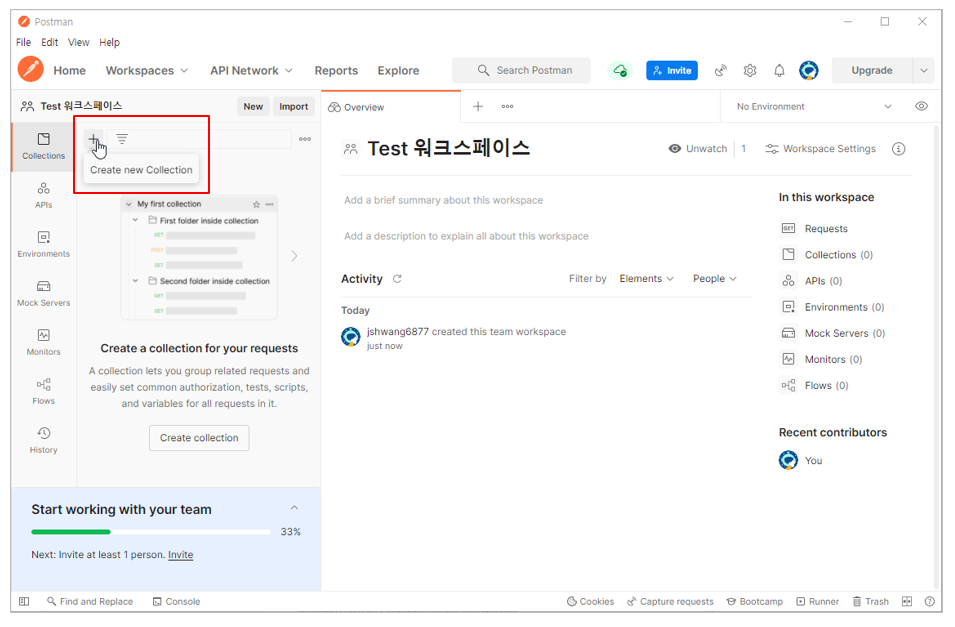Viewport: 955px width, 627px height.
Task: Click the Invite link in team panel
Action: 180,555
